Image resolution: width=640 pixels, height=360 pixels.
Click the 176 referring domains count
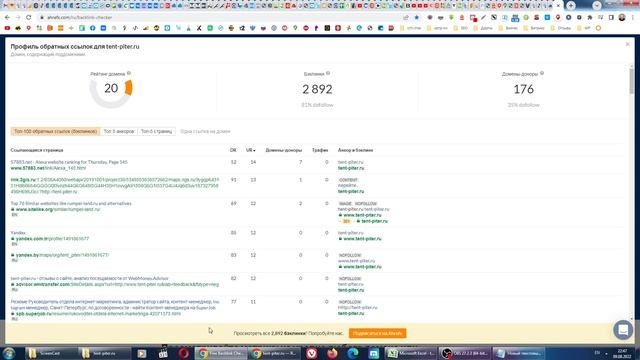coord(523,89)
